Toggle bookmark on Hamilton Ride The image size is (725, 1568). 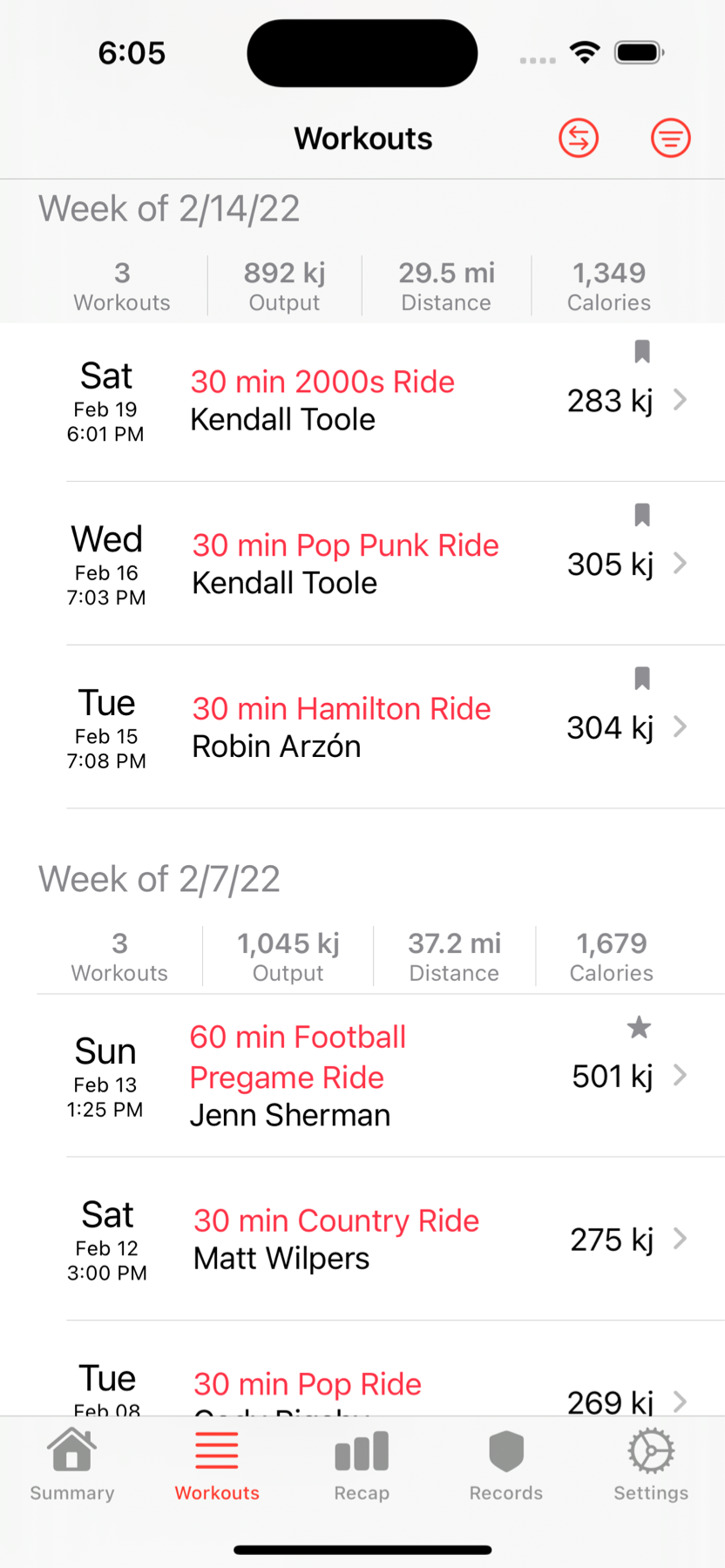(642, 678)
